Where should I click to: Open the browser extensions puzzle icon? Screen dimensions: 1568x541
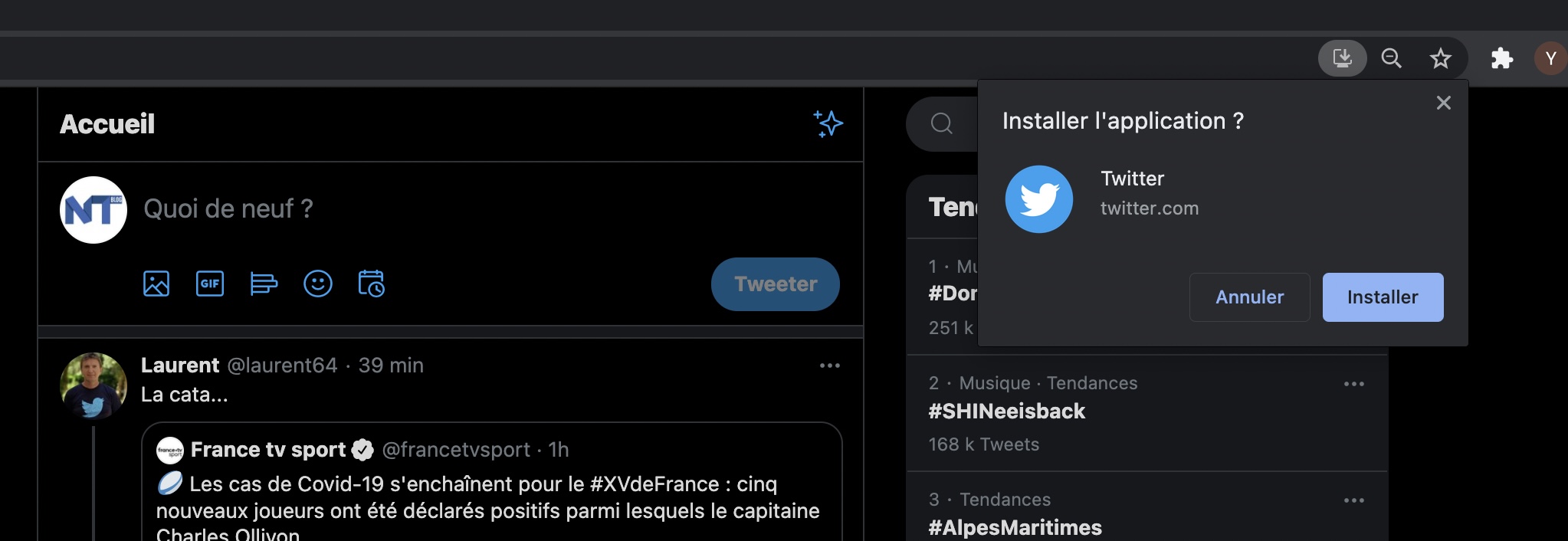click(1501, 58)
